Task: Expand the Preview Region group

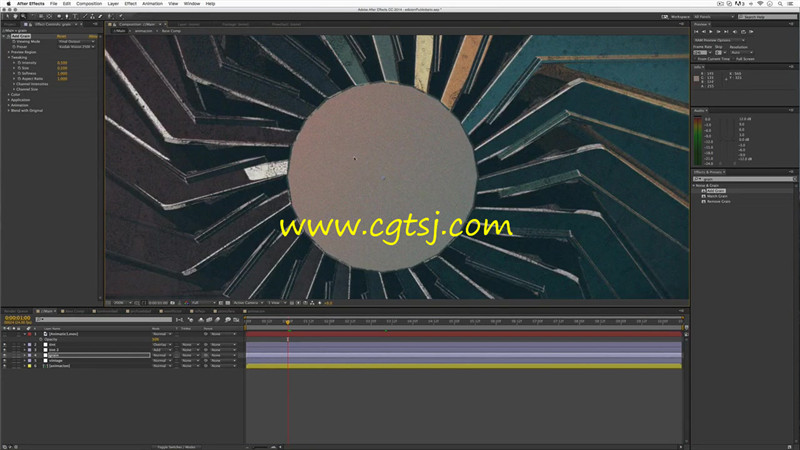Action: [9, 52]
